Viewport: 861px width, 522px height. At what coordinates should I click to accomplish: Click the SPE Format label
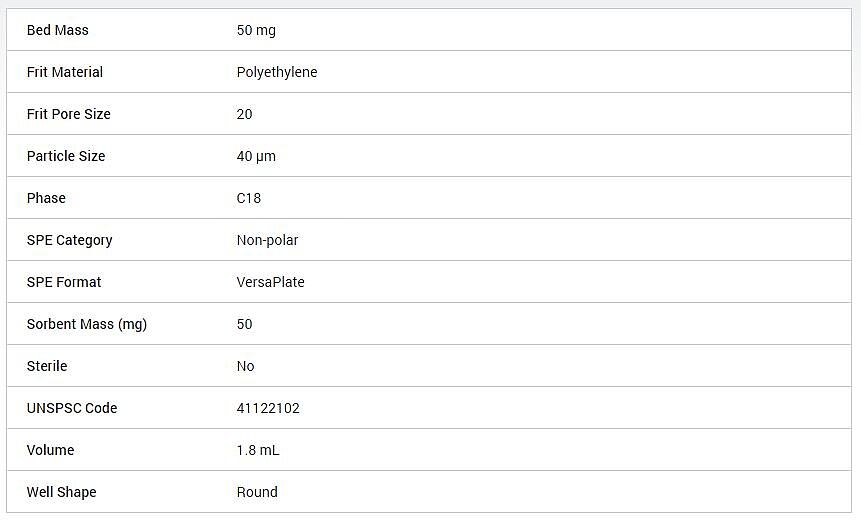(64, 282)
